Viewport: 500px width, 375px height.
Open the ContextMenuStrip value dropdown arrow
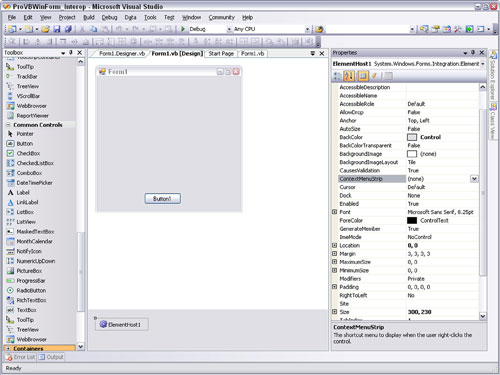[x=474, y=179]
